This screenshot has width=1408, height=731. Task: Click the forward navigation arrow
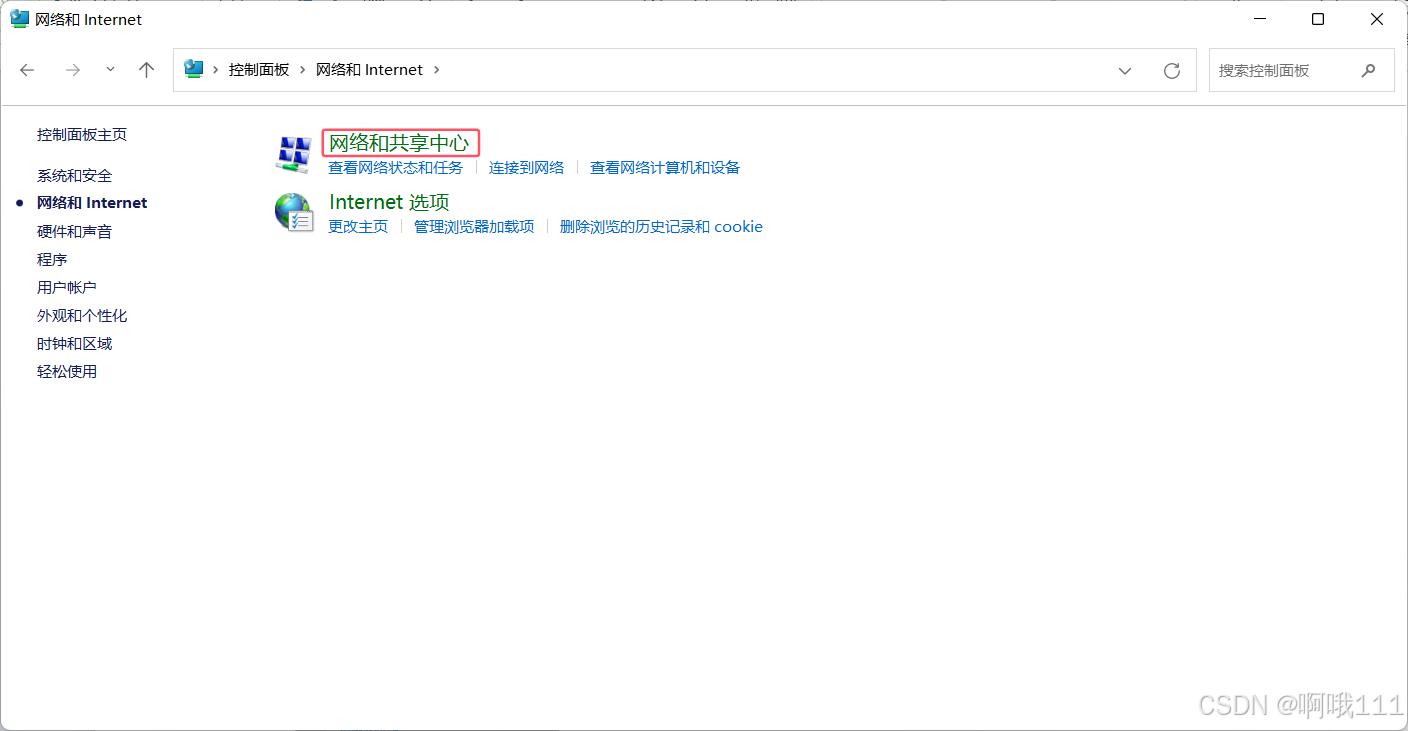click(72, 70)
